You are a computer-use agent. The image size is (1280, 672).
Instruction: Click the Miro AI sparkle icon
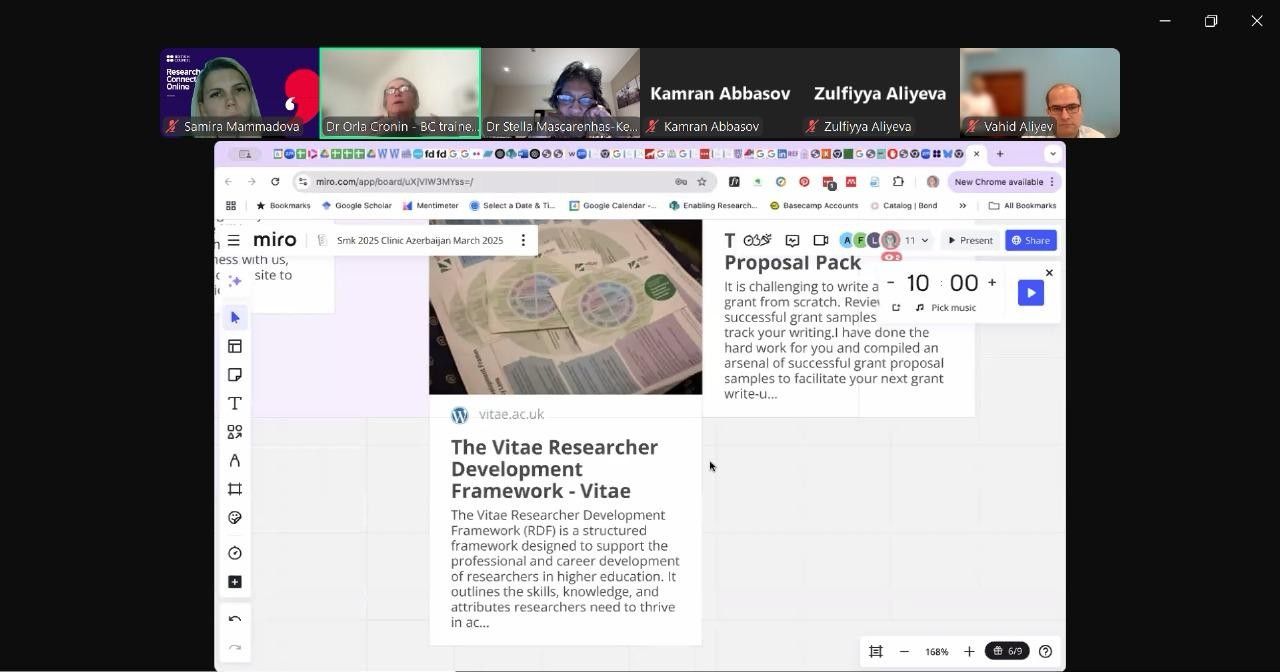(235, 282)
